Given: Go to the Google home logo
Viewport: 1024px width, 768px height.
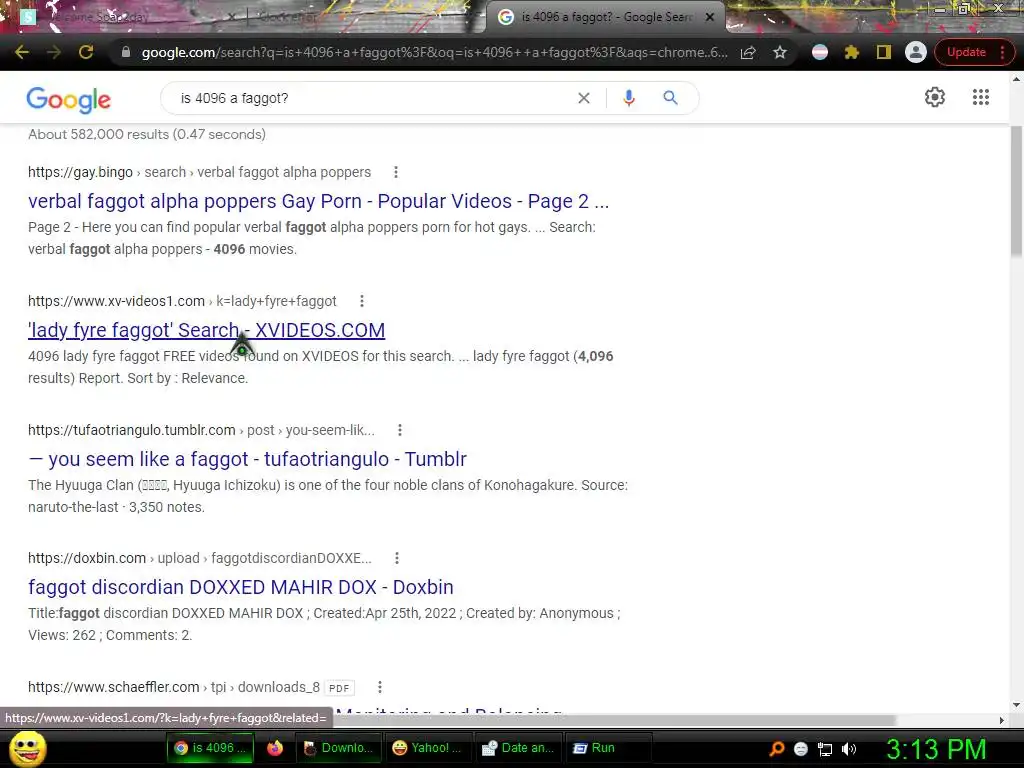Looking at the screenshot, I should coord(69,99).
